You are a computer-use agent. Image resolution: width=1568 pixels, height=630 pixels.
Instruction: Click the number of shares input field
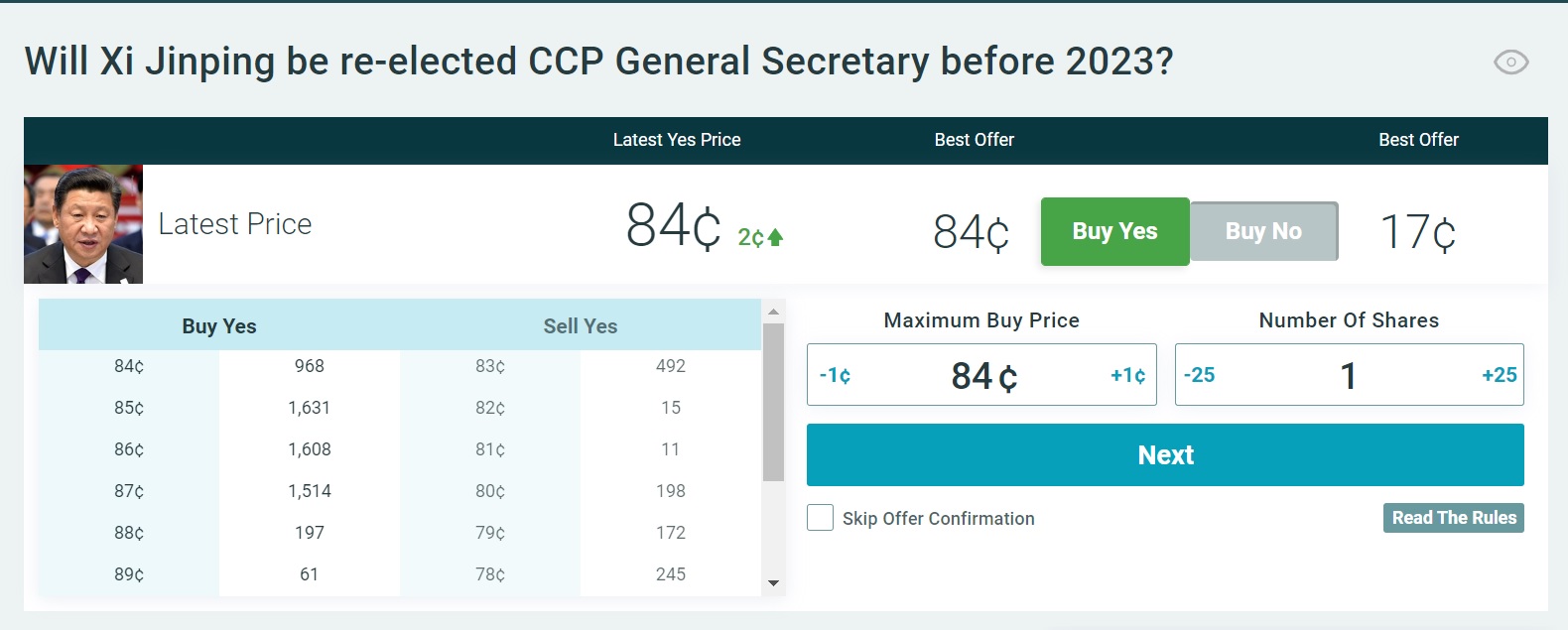click(1349, 375)
